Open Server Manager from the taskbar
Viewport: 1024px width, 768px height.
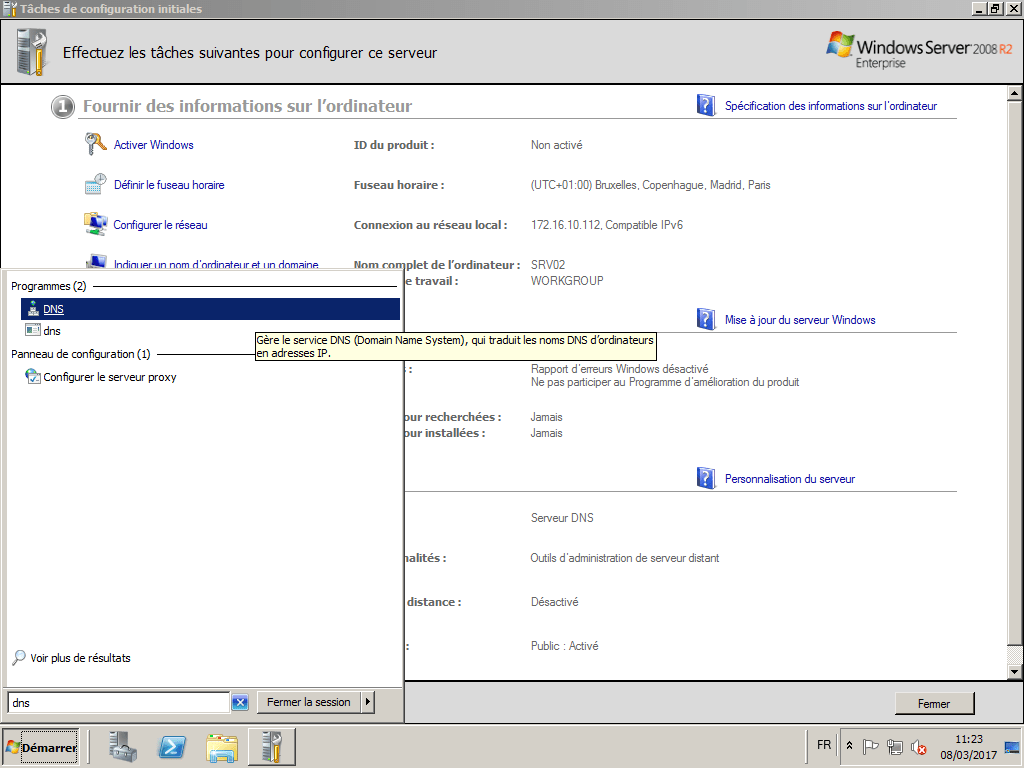click(121, 746)
